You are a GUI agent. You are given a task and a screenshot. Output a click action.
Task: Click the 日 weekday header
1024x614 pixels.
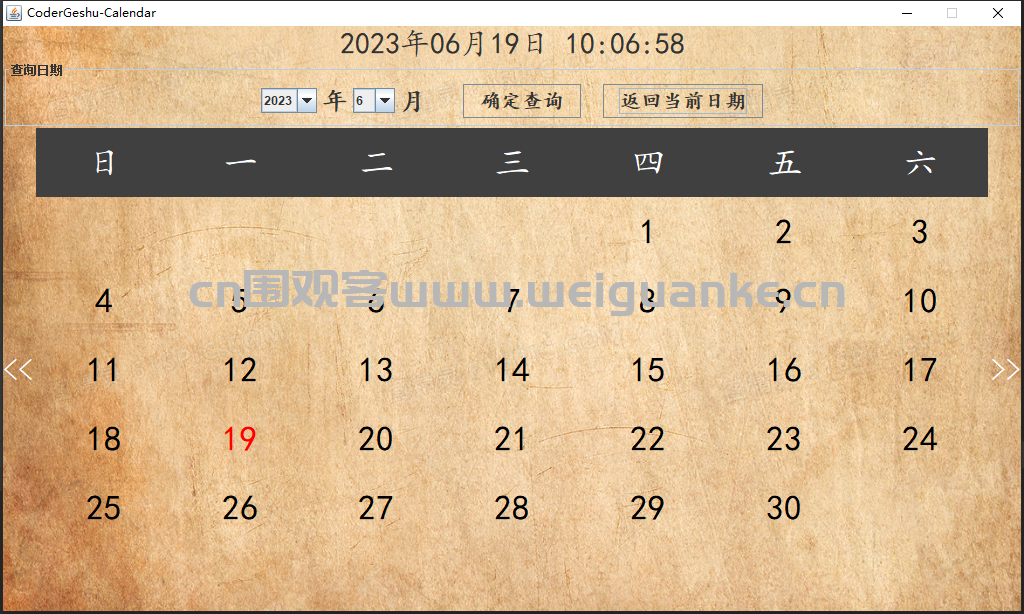104,163
